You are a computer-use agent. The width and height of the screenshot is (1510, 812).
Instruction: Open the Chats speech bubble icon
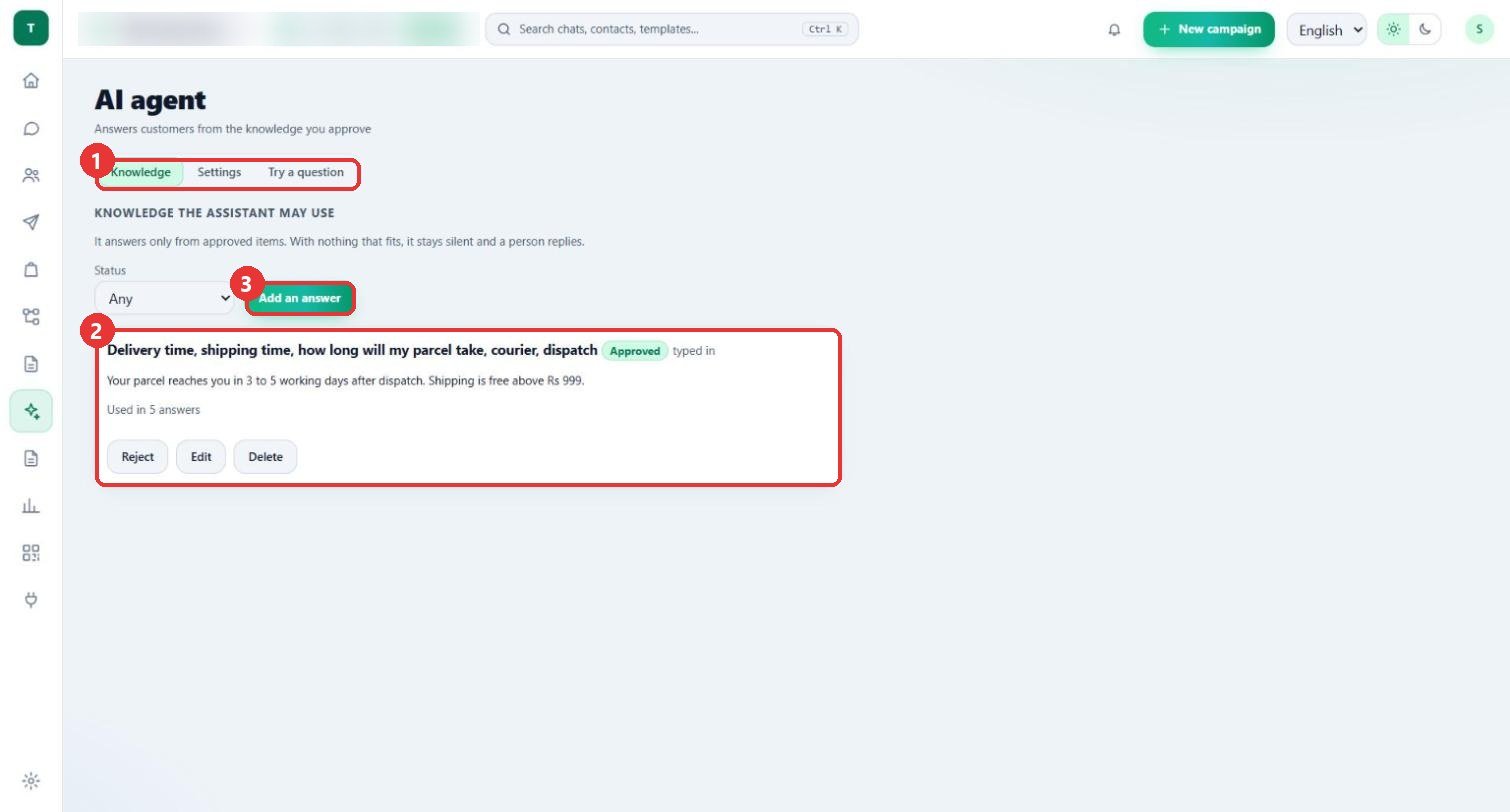tap(31, 128)
